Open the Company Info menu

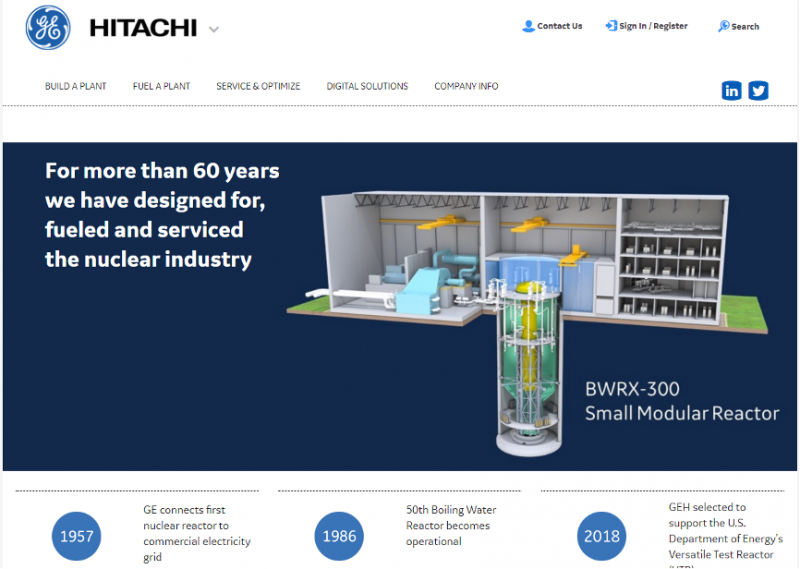(466, 86)
